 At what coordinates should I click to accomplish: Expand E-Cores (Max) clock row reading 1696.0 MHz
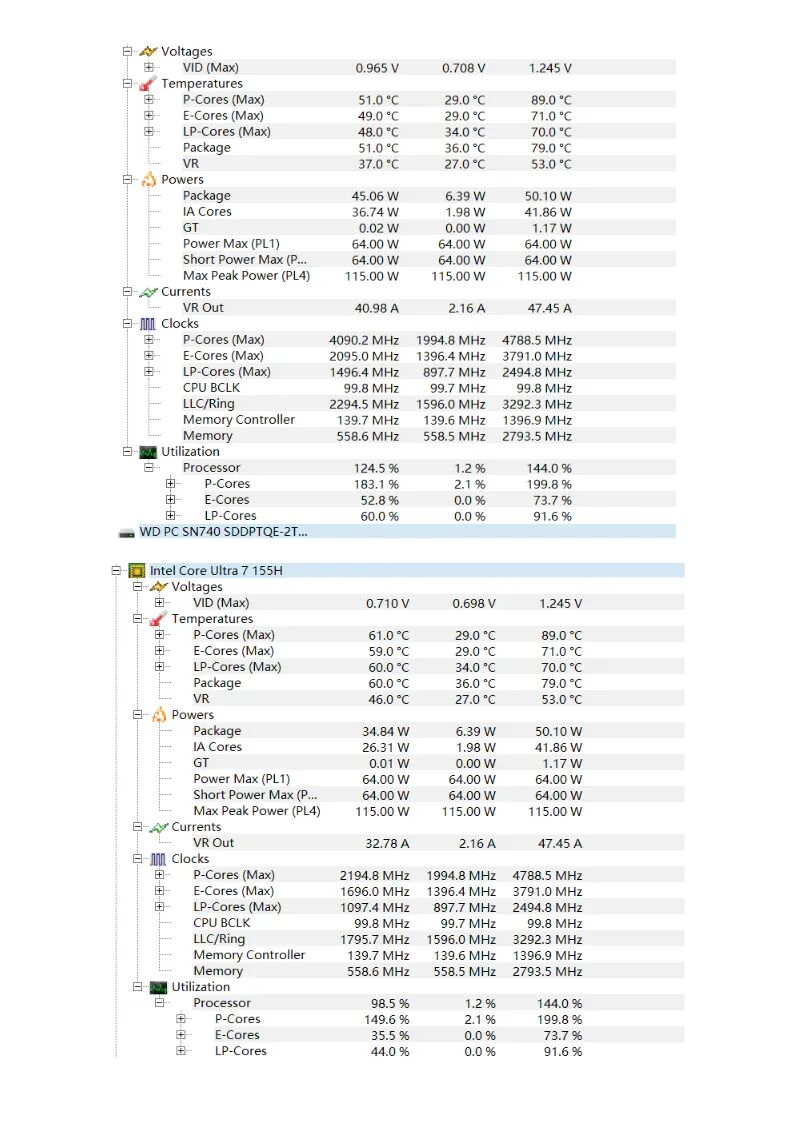click(160, 890)
